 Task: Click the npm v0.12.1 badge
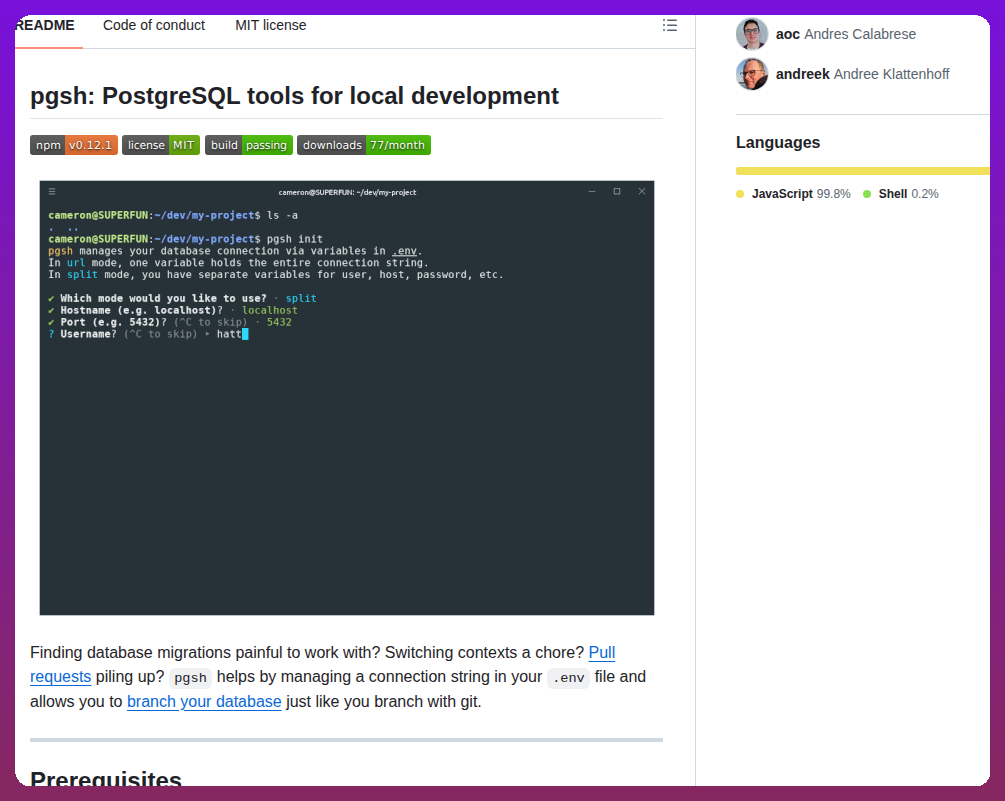point(74,145)
